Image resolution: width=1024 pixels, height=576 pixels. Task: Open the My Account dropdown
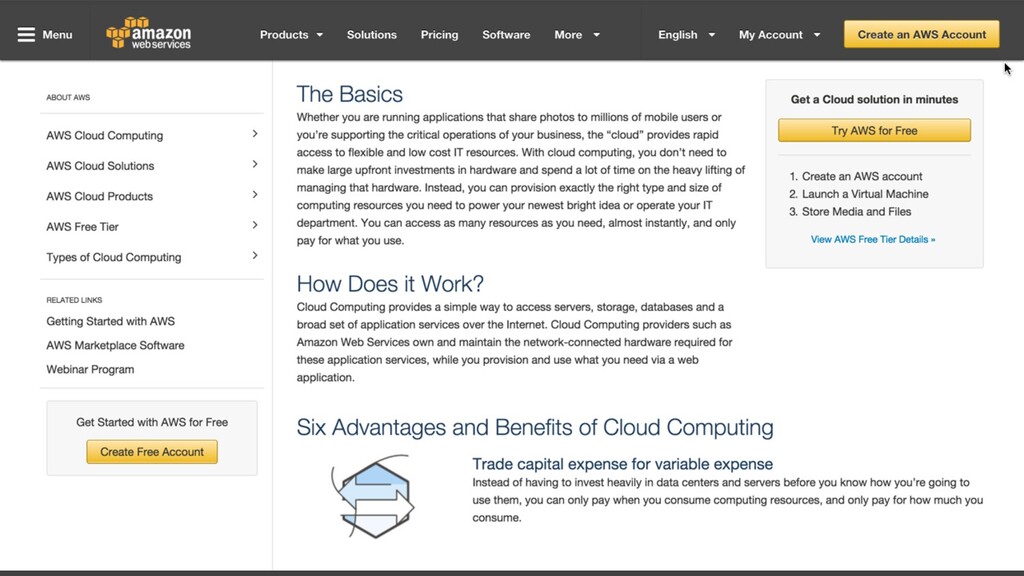click(779, 35)
